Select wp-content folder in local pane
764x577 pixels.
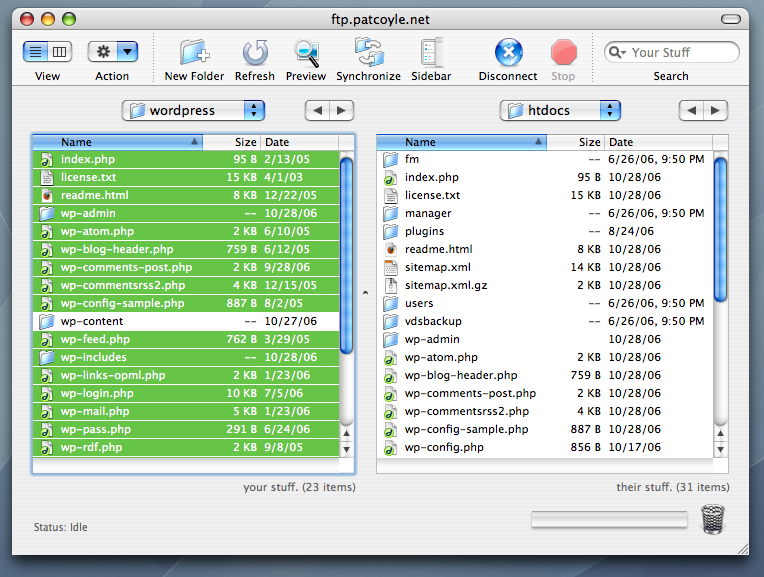click(186, 322)
